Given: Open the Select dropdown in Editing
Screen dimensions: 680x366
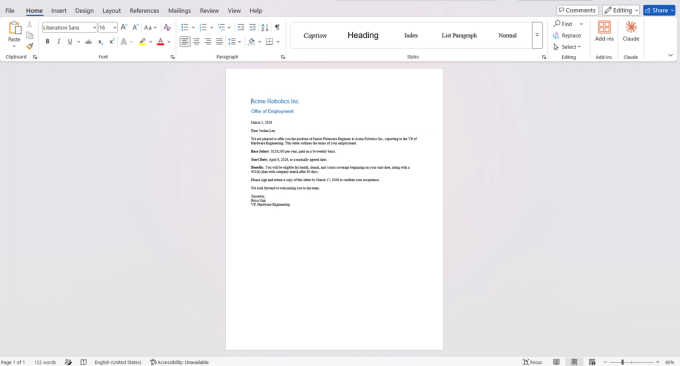Looking at the screenshot, I should [x=567, y=47].
